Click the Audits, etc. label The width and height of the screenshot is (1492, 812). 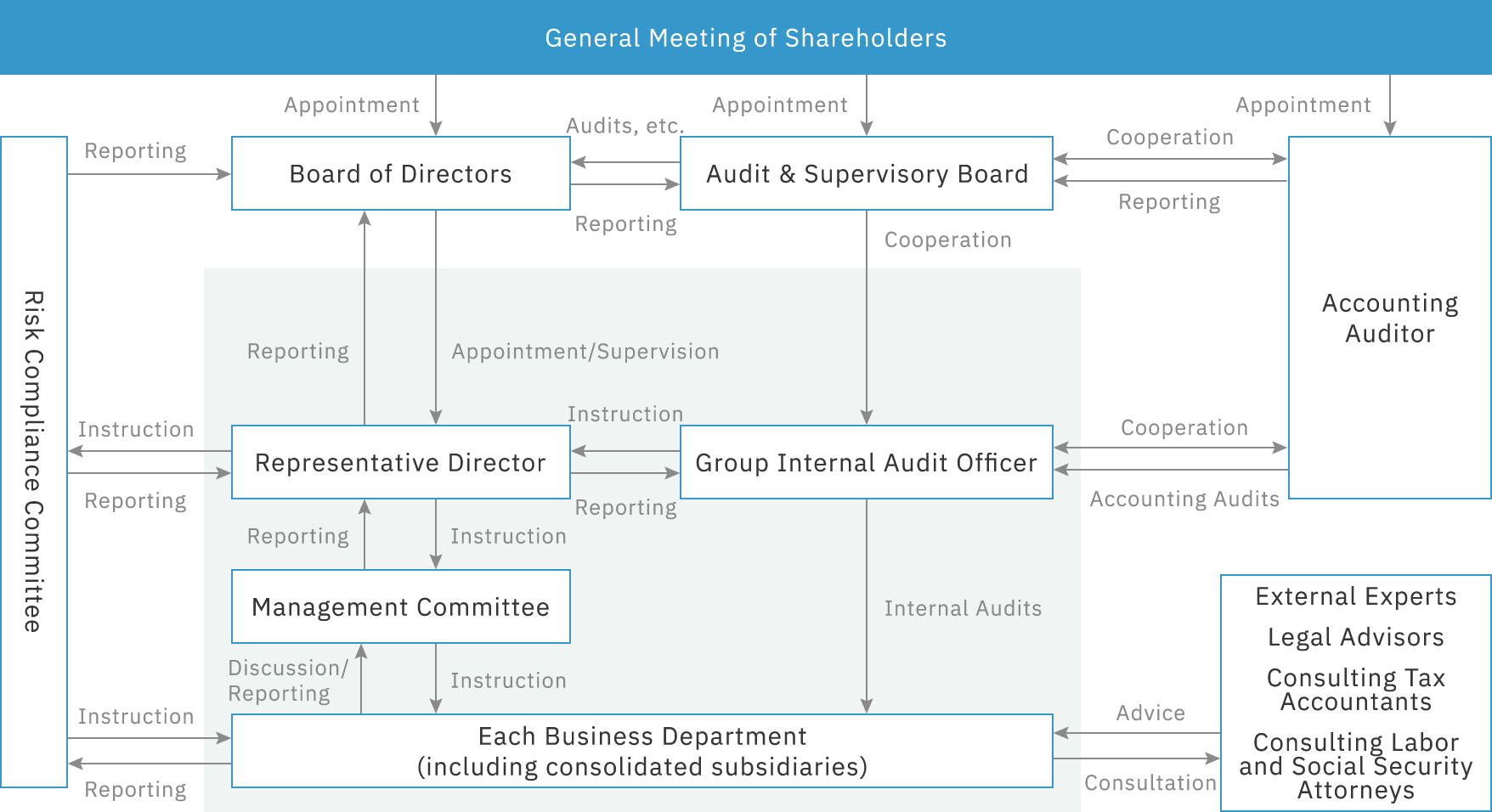pyautogui.click(x=625, y=125)
